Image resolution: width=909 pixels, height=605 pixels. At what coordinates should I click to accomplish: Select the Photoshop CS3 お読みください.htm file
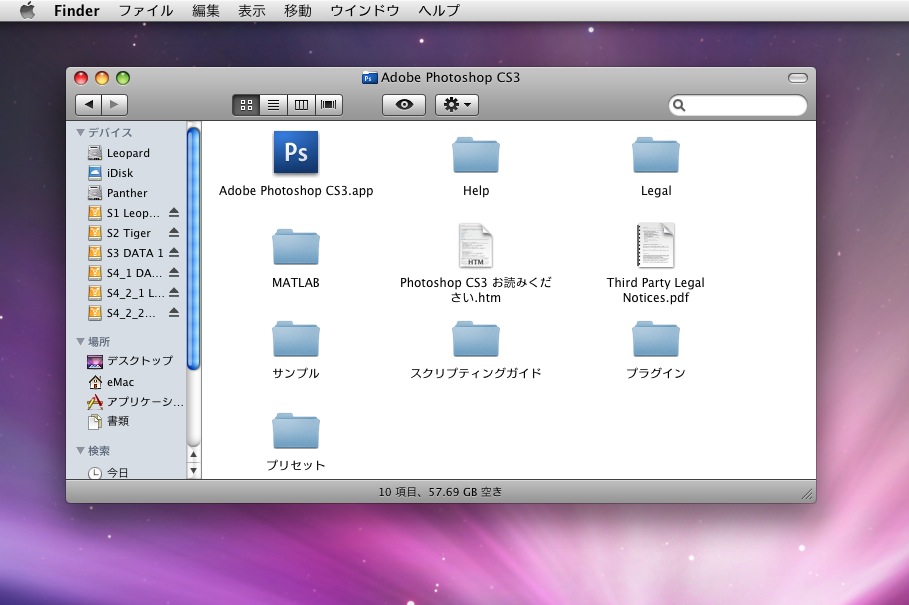(475, 246)
